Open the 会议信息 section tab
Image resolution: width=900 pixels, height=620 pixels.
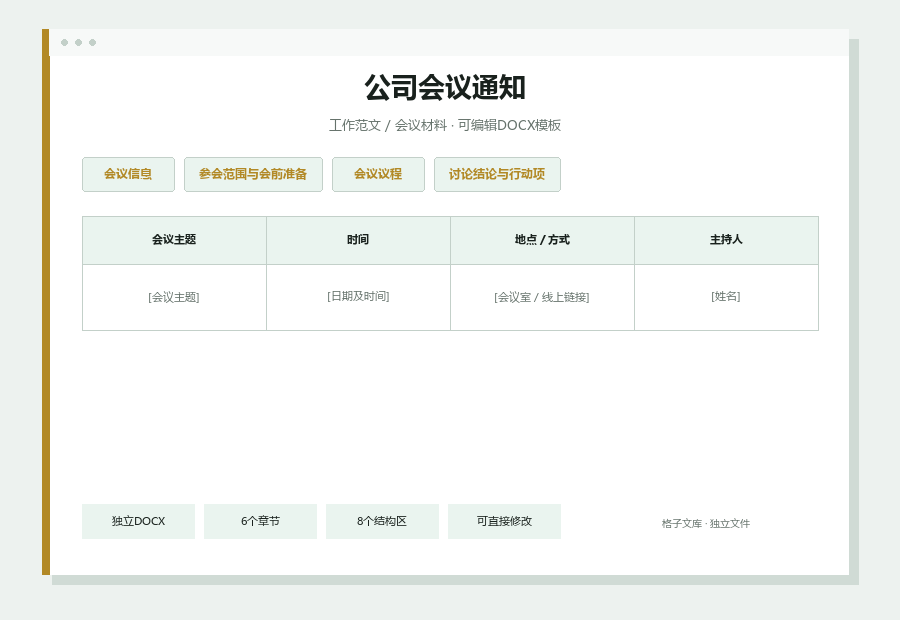[128, 174]
